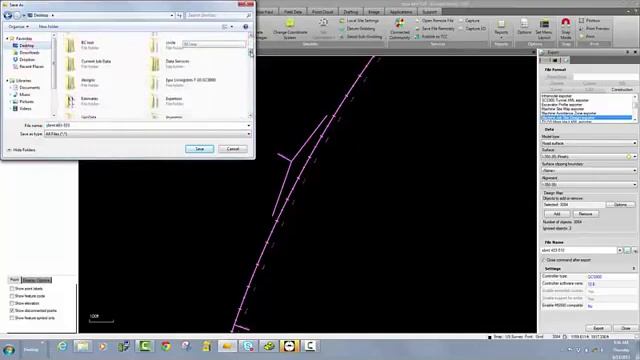640x360 pixels.
Task: Open Internet Explorer from taskbar
Action: pyautogui.click(x=62, y=347)
